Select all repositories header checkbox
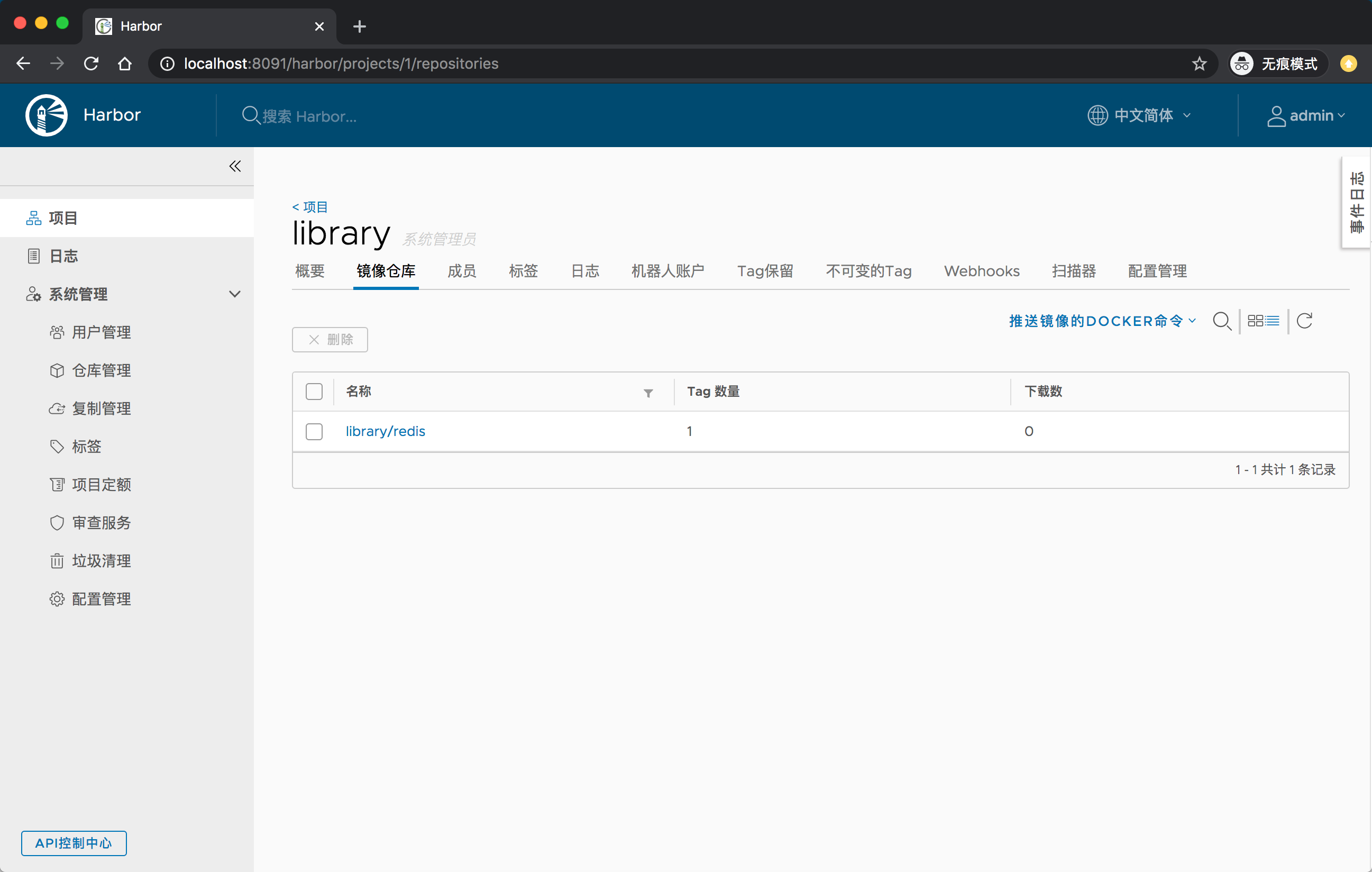 (314, 392)
